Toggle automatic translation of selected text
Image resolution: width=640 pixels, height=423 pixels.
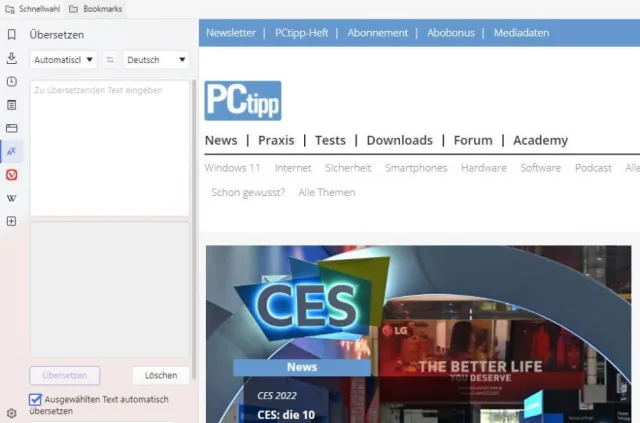(36, 399)
